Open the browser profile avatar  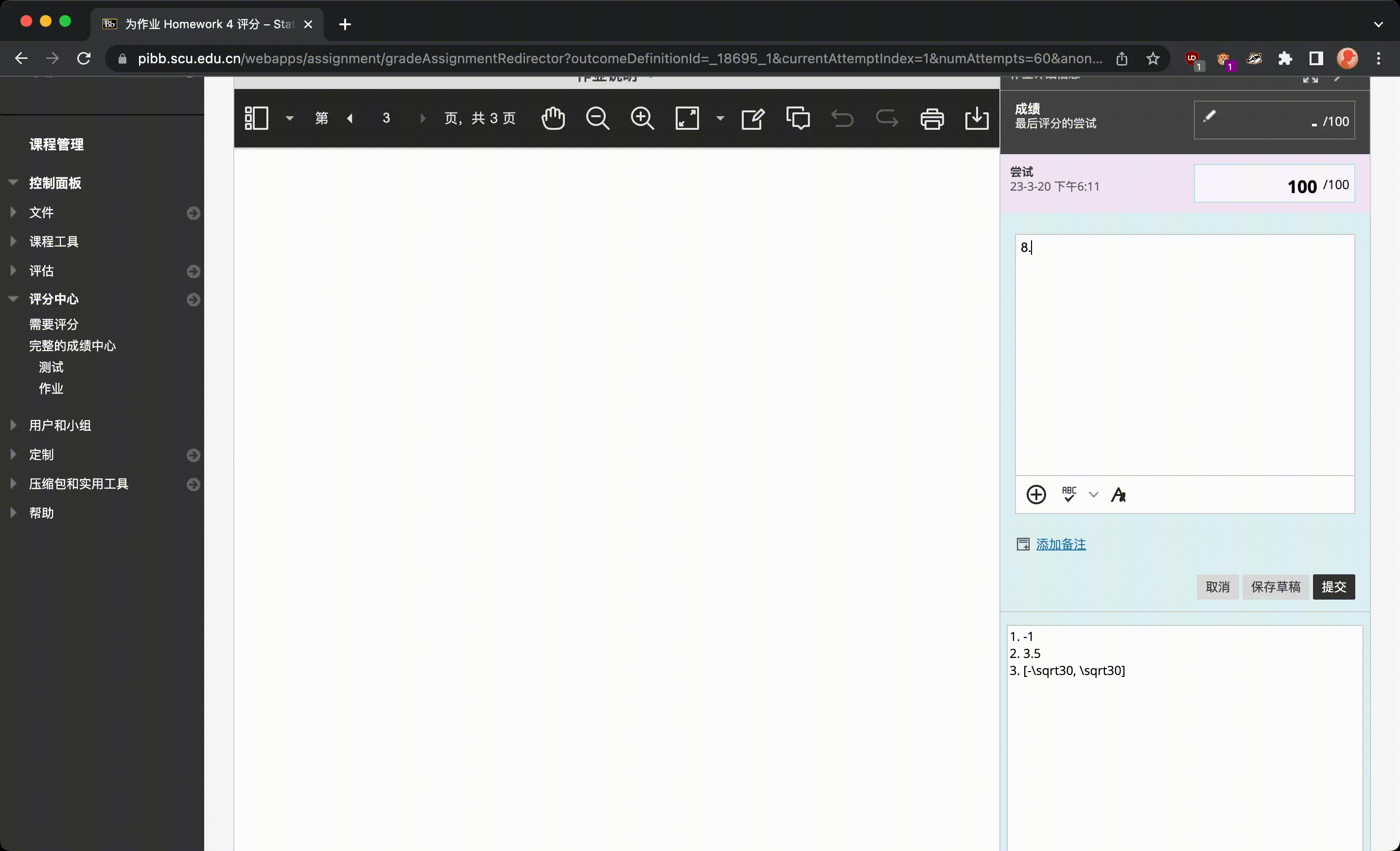1347,58
